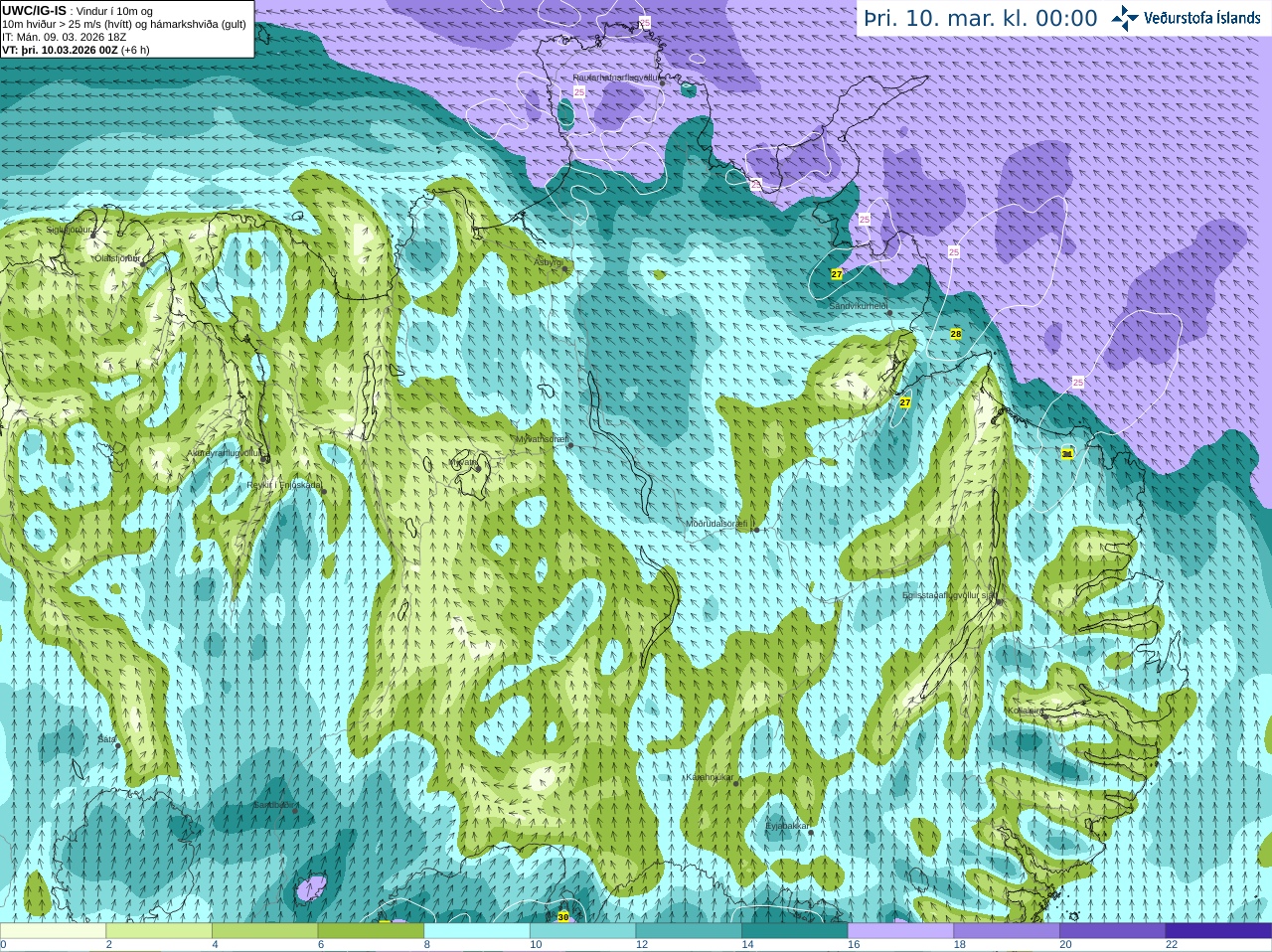The height and width of the screenshot is (952, 1272).
Task: Pick the 14–16 dark teal legend swatch
Action: tap(795, 931)
